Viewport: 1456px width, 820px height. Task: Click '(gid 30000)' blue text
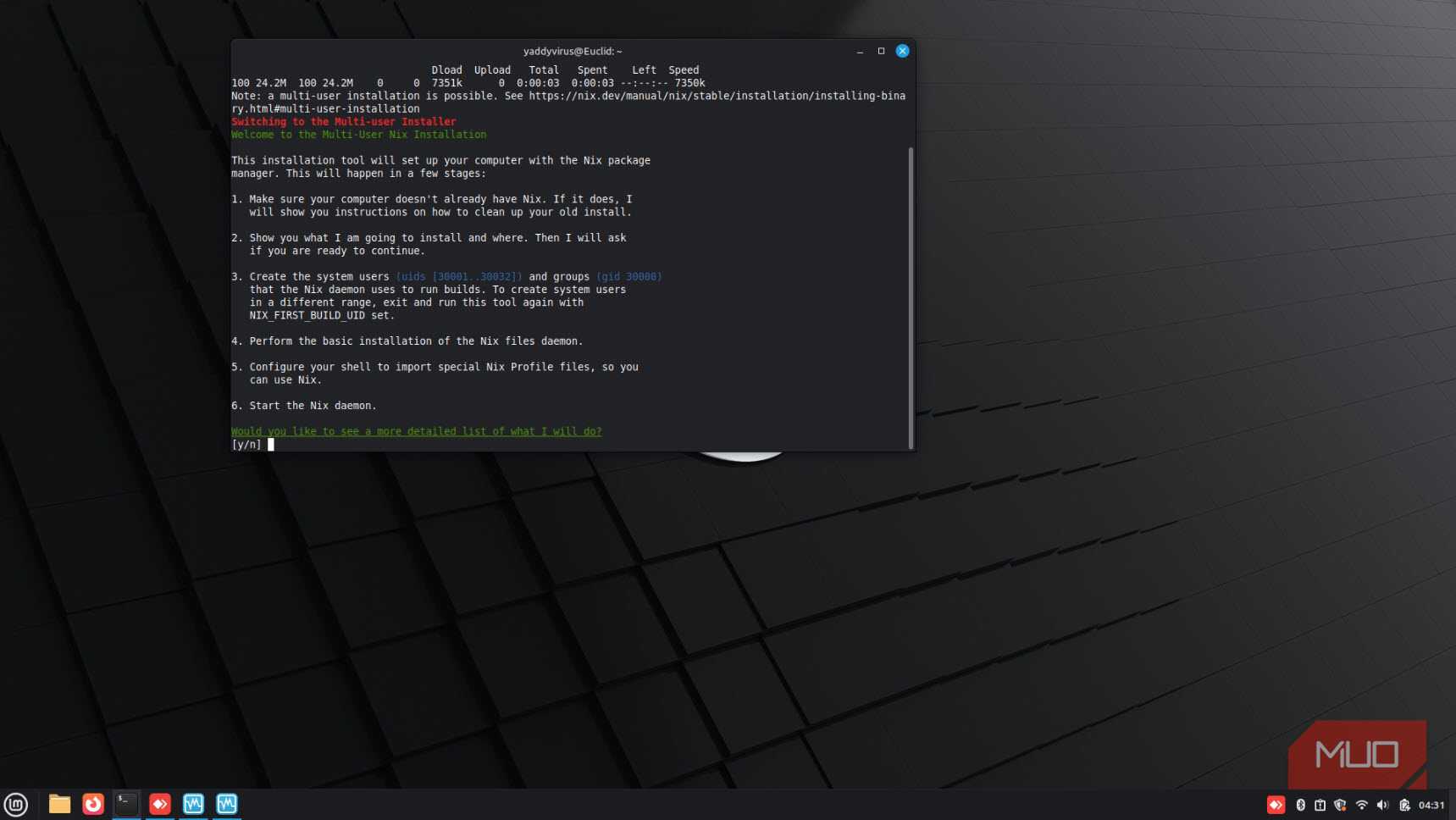click(x=629, y=276)
